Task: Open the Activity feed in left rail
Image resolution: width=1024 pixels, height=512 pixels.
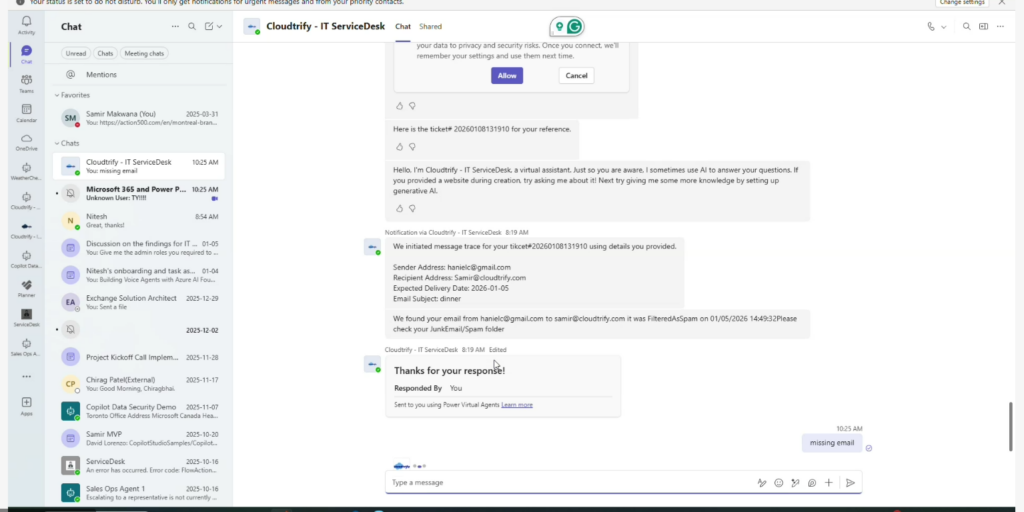Action: [x=26, y=25]
